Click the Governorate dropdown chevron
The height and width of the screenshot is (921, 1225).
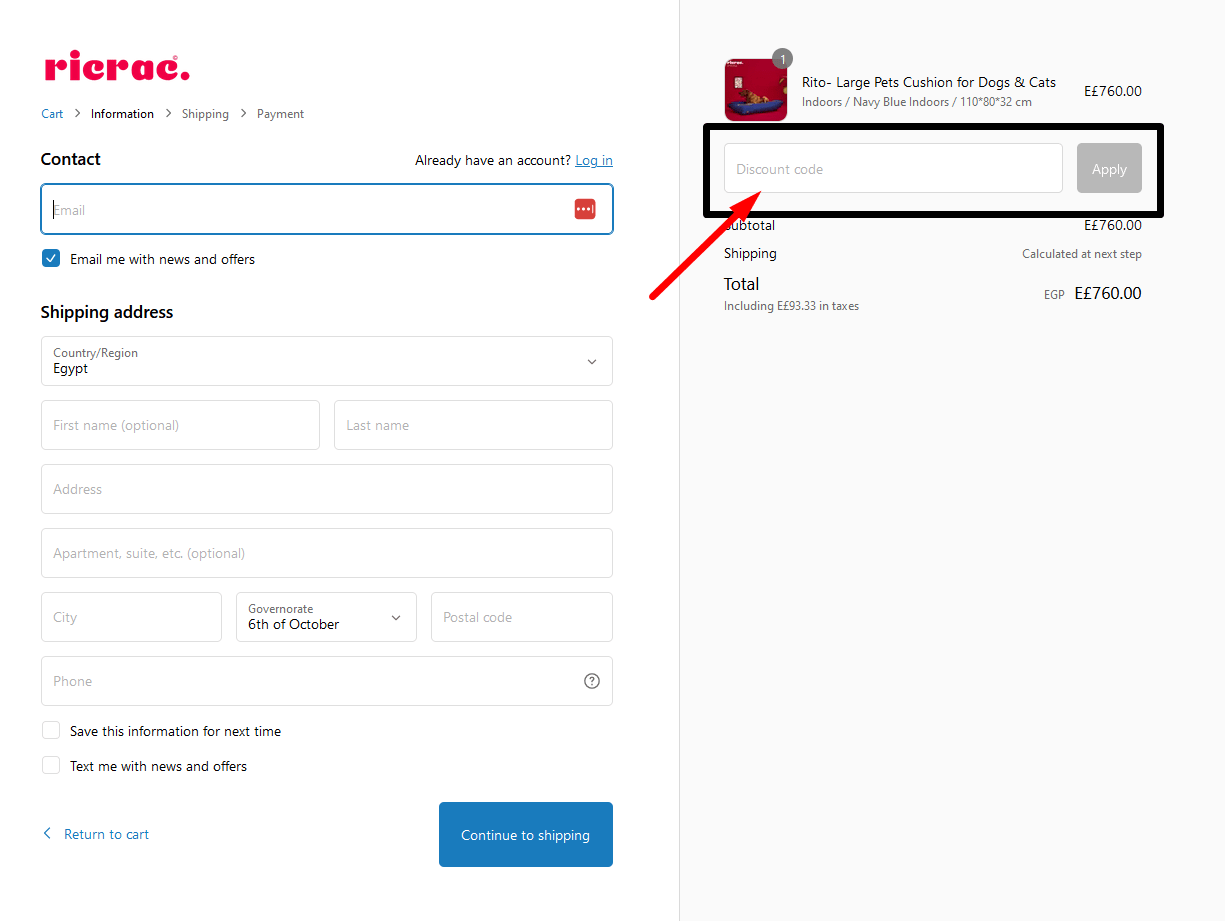point(397,617)
